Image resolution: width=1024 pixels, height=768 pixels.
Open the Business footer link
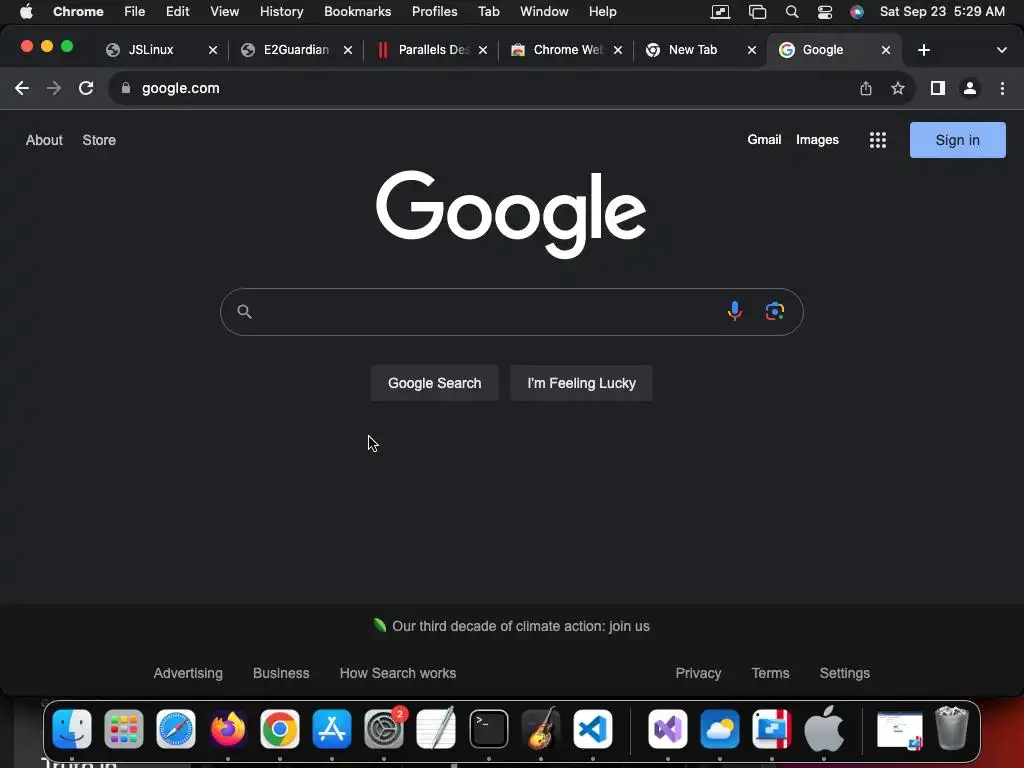coord(281,673)
